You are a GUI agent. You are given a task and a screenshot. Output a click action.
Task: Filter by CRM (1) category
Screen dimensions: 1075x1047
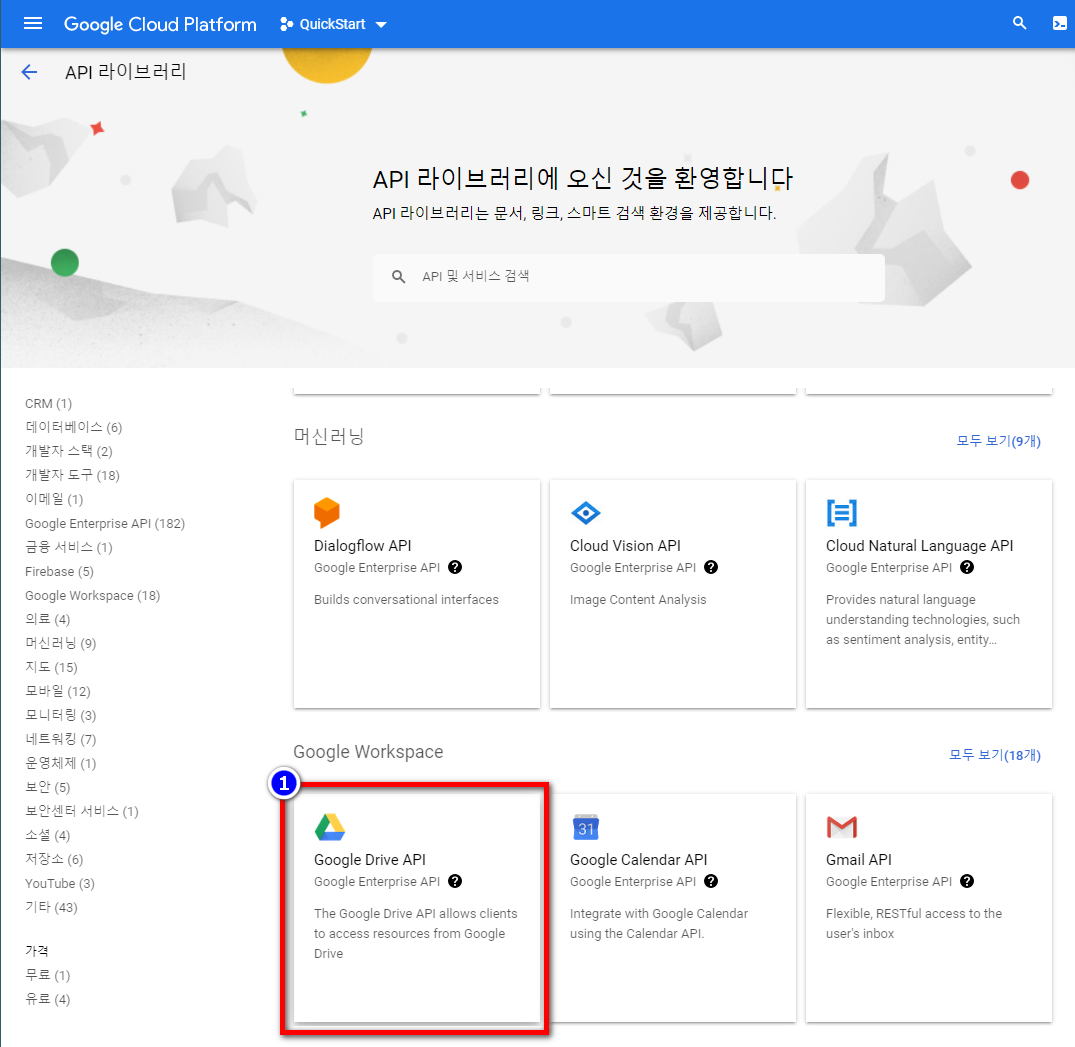coord(49,403)
